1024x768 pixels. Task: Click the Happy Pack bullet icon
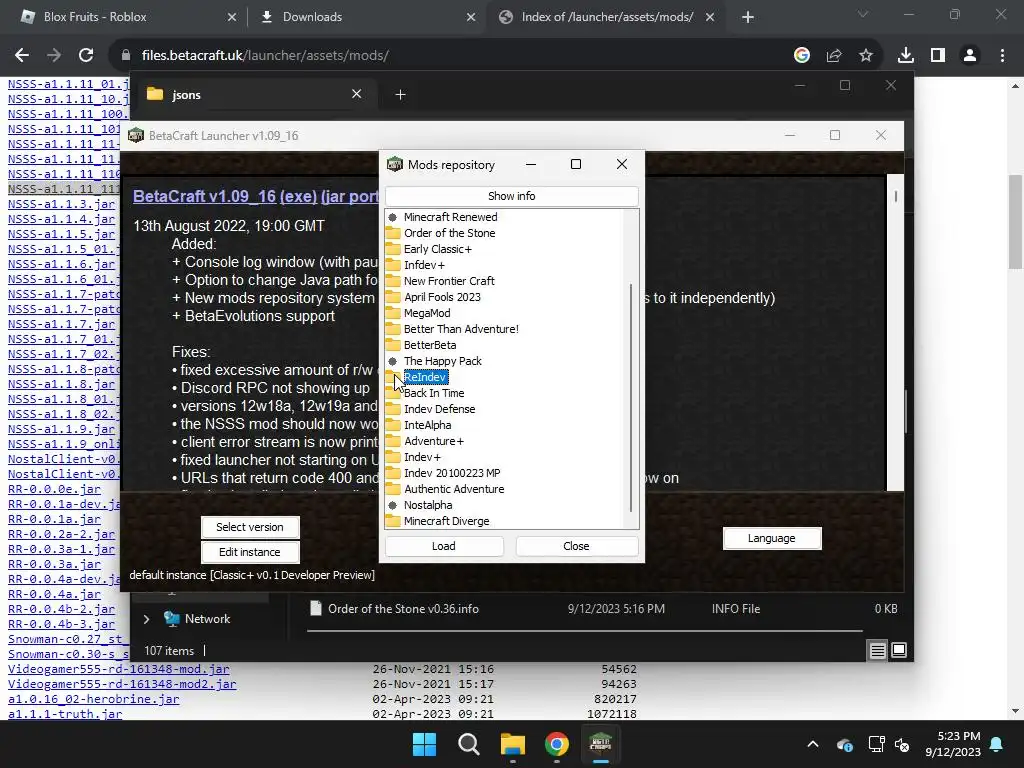coord(392,361)
